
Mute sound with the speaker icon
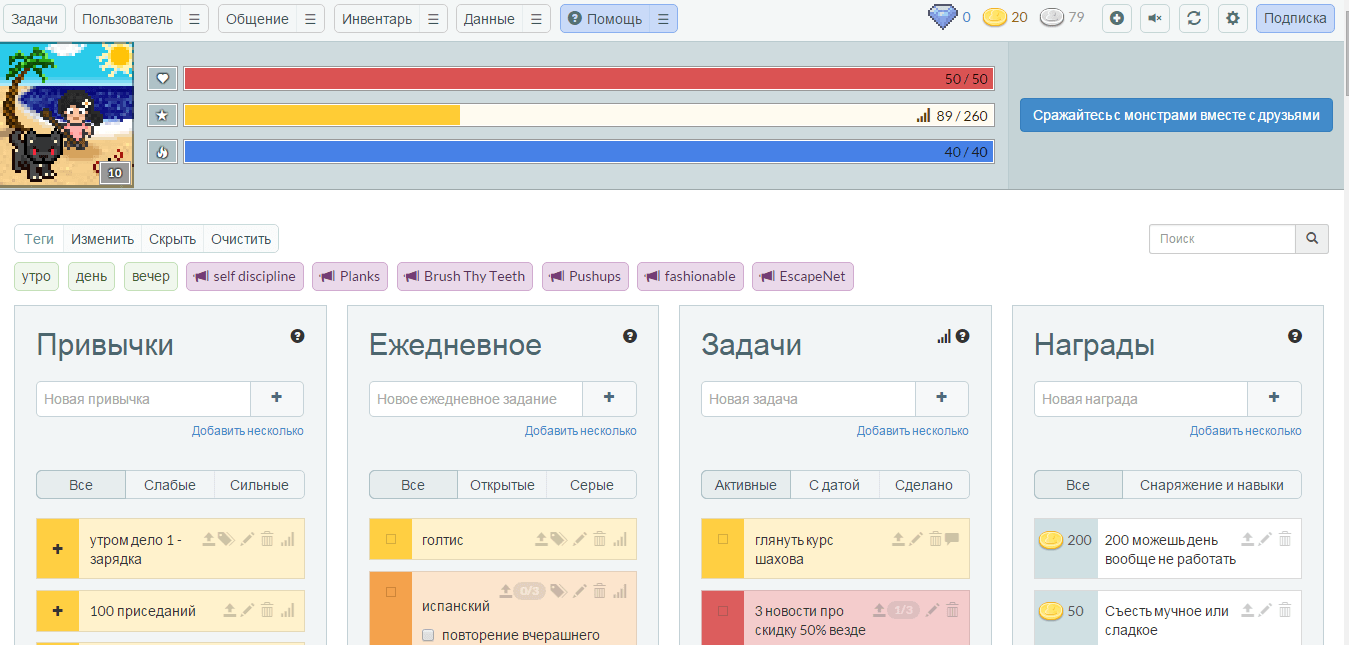(x=1155, y=18)
